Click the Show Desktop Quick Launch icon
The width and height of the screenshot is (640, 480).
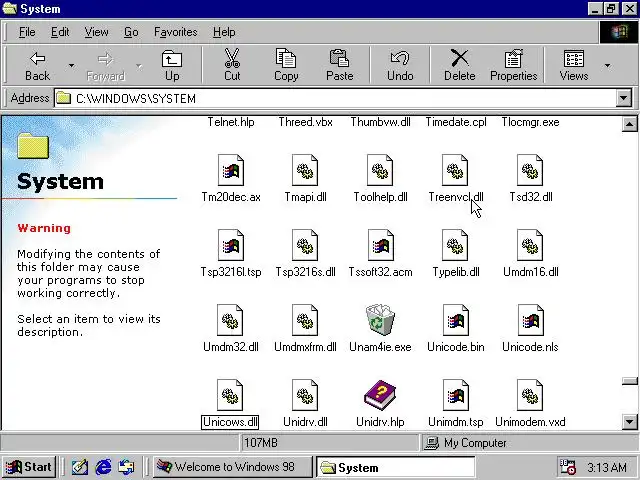(80, 467)
